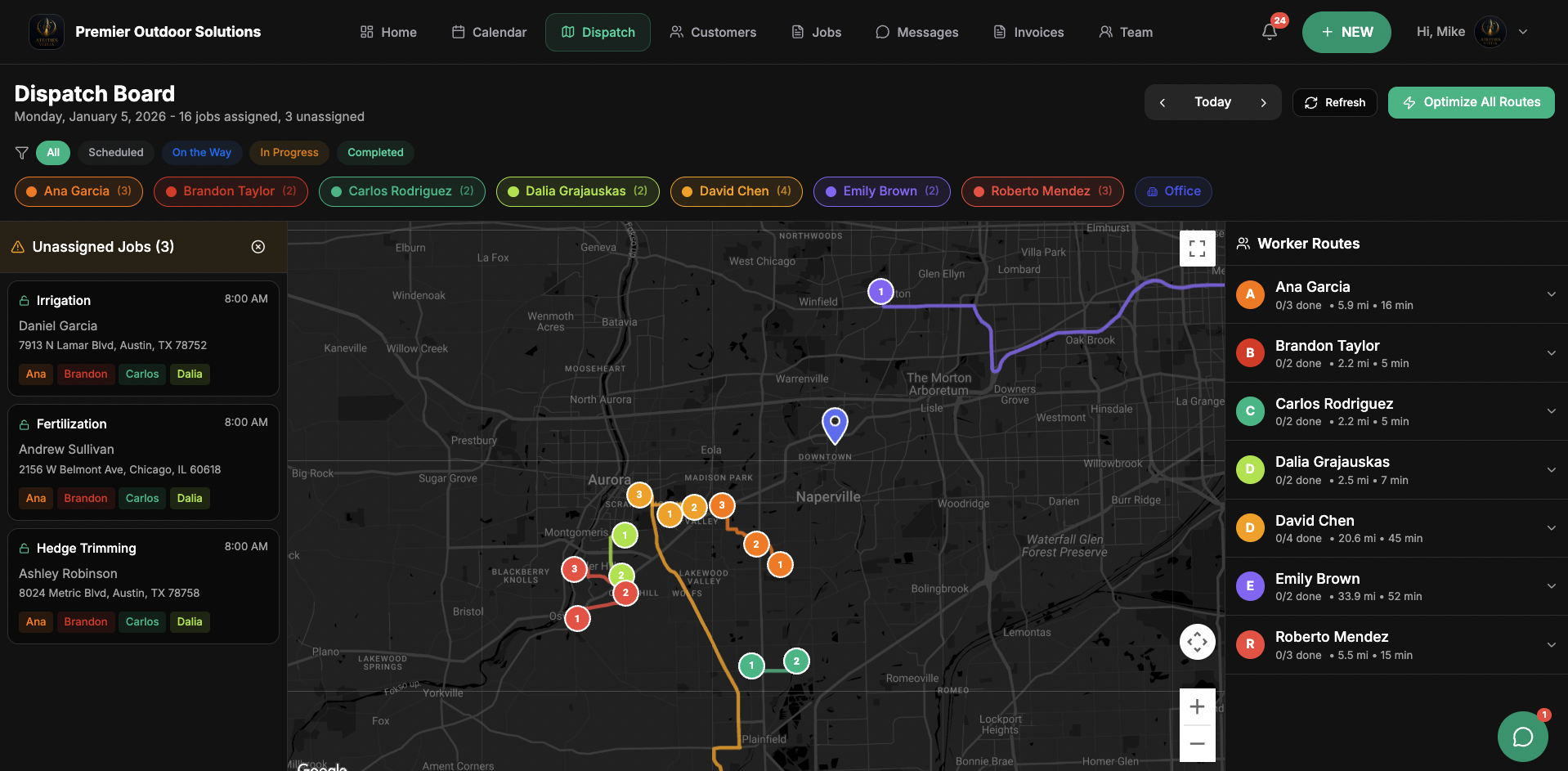Click the map pan control icon

[x=1197, y=642]
